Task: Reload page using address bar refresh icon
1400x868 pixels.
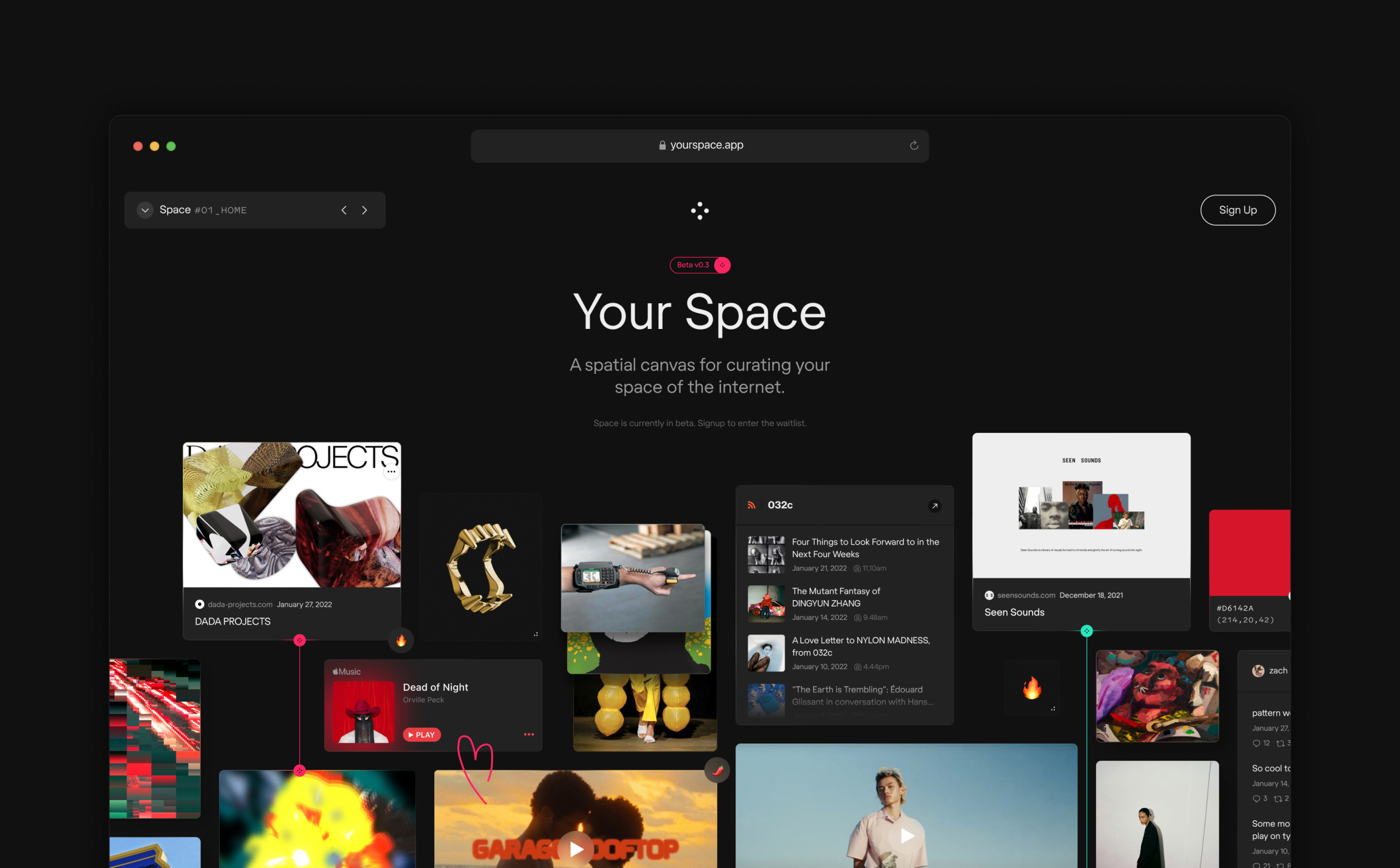Action: coord(913,145)
